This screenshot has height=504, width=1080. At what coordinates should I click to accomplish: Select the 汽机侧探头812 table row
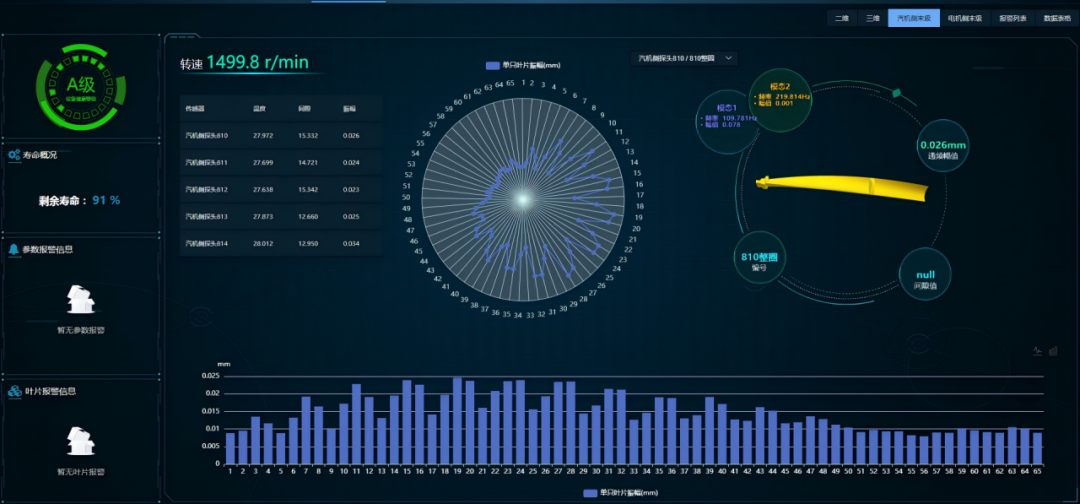click(x=280, y=189)
